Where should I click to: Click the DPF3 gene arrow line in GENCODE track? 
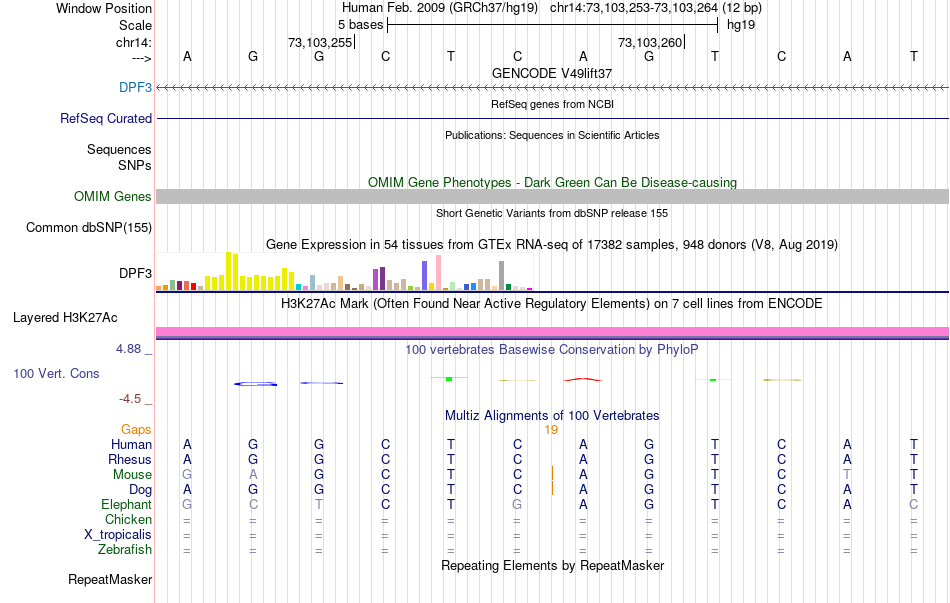coord(553,88)
